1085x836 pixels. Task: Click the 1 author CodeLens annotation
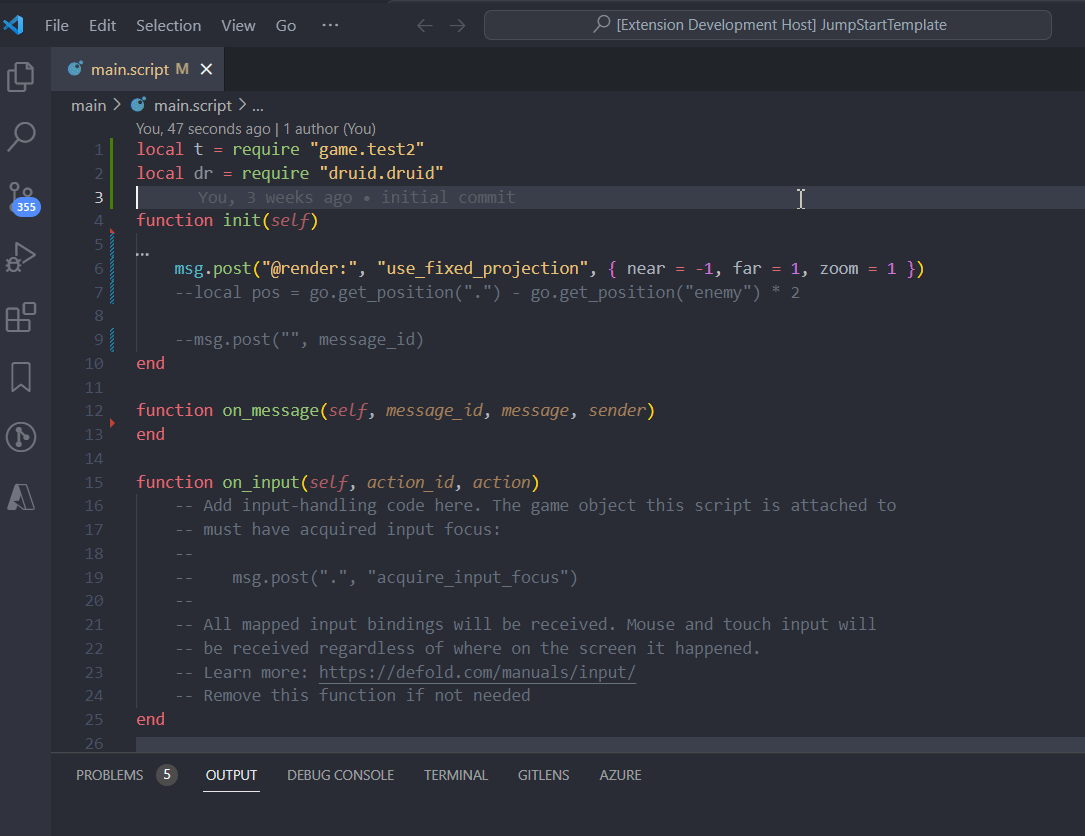(331, 129)
